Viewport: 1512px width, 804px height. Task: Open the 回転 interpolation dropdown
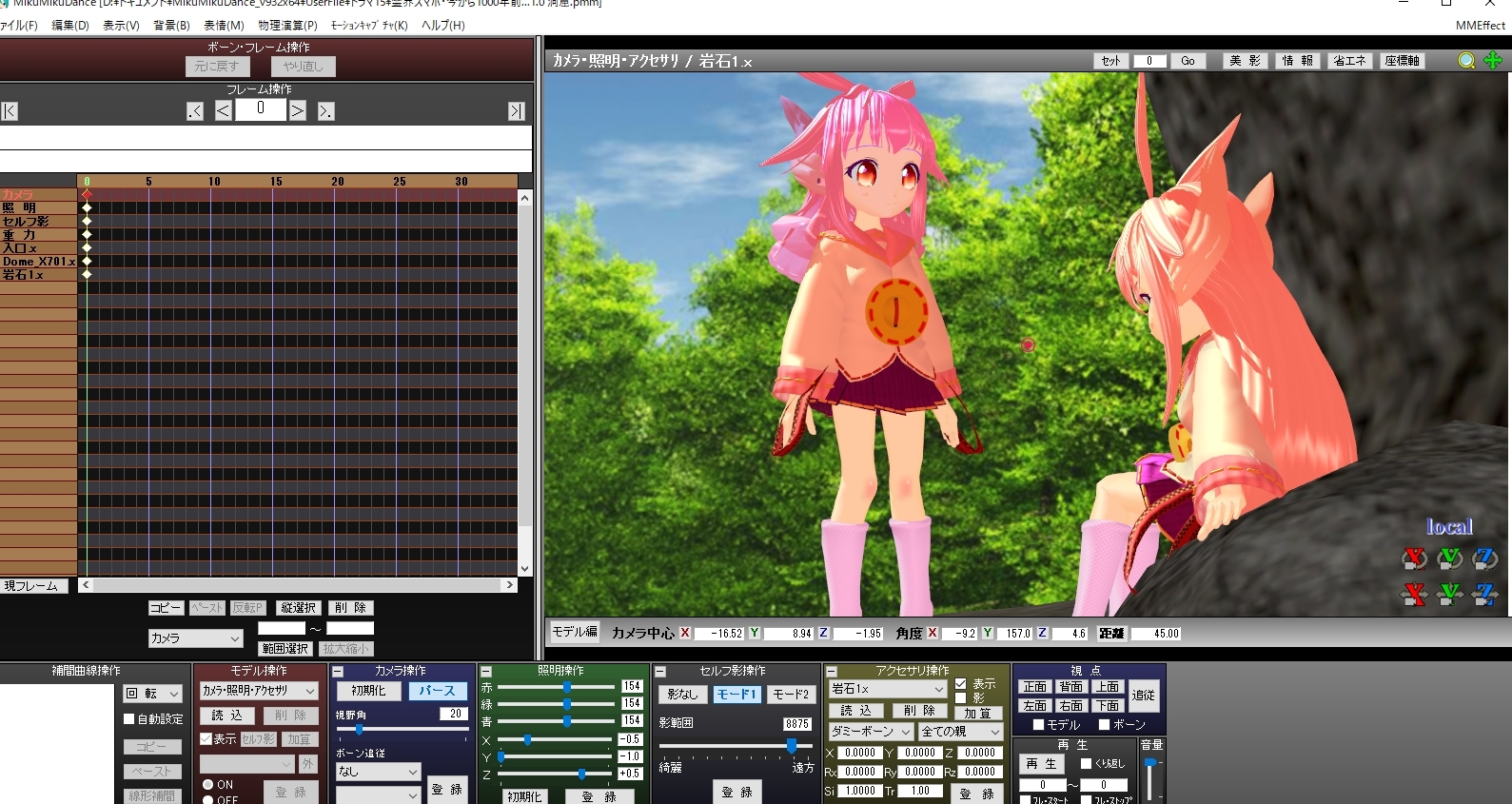151,695
